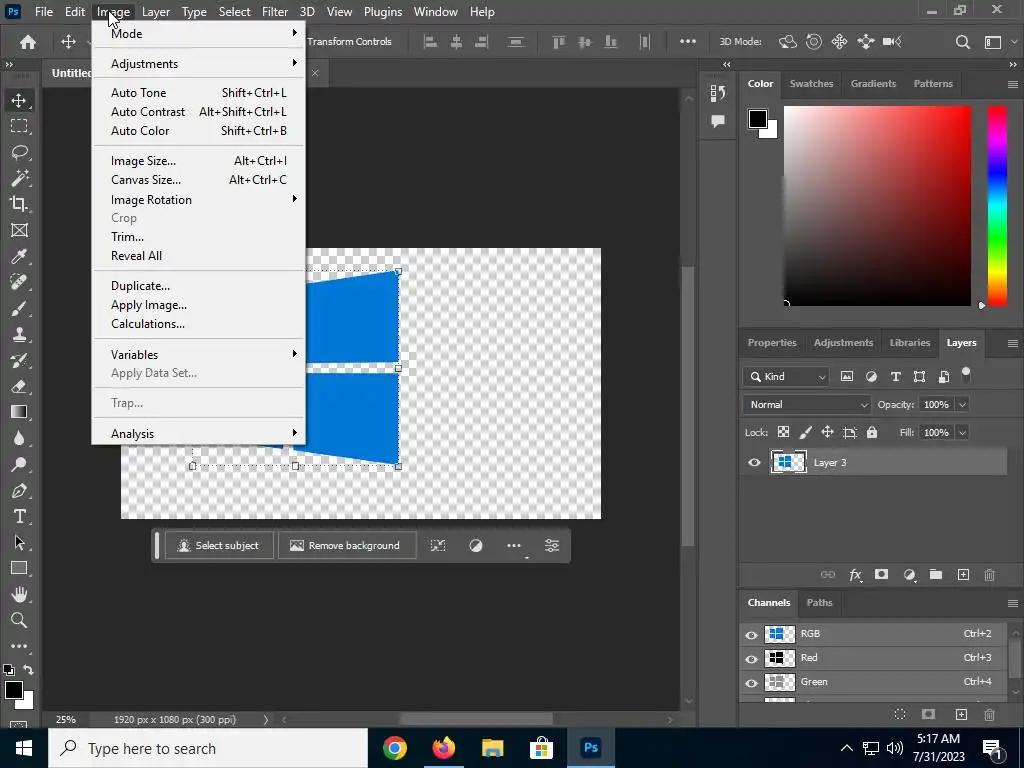This screenshot has width=1024, height=768.
Task: Select the Move tool
Action: click(x=19, y=100)
